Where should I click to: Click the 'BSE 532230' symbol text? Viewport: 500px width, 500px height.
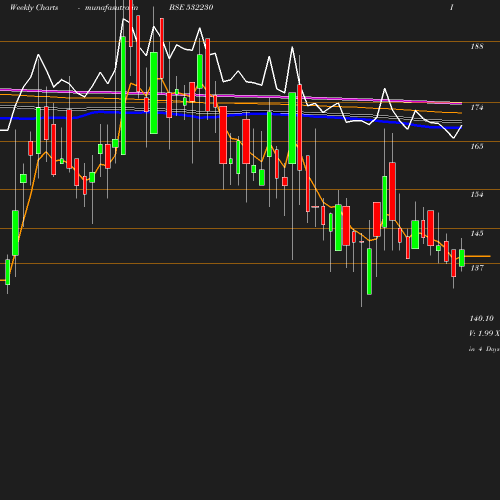click(x=191, y=7)
